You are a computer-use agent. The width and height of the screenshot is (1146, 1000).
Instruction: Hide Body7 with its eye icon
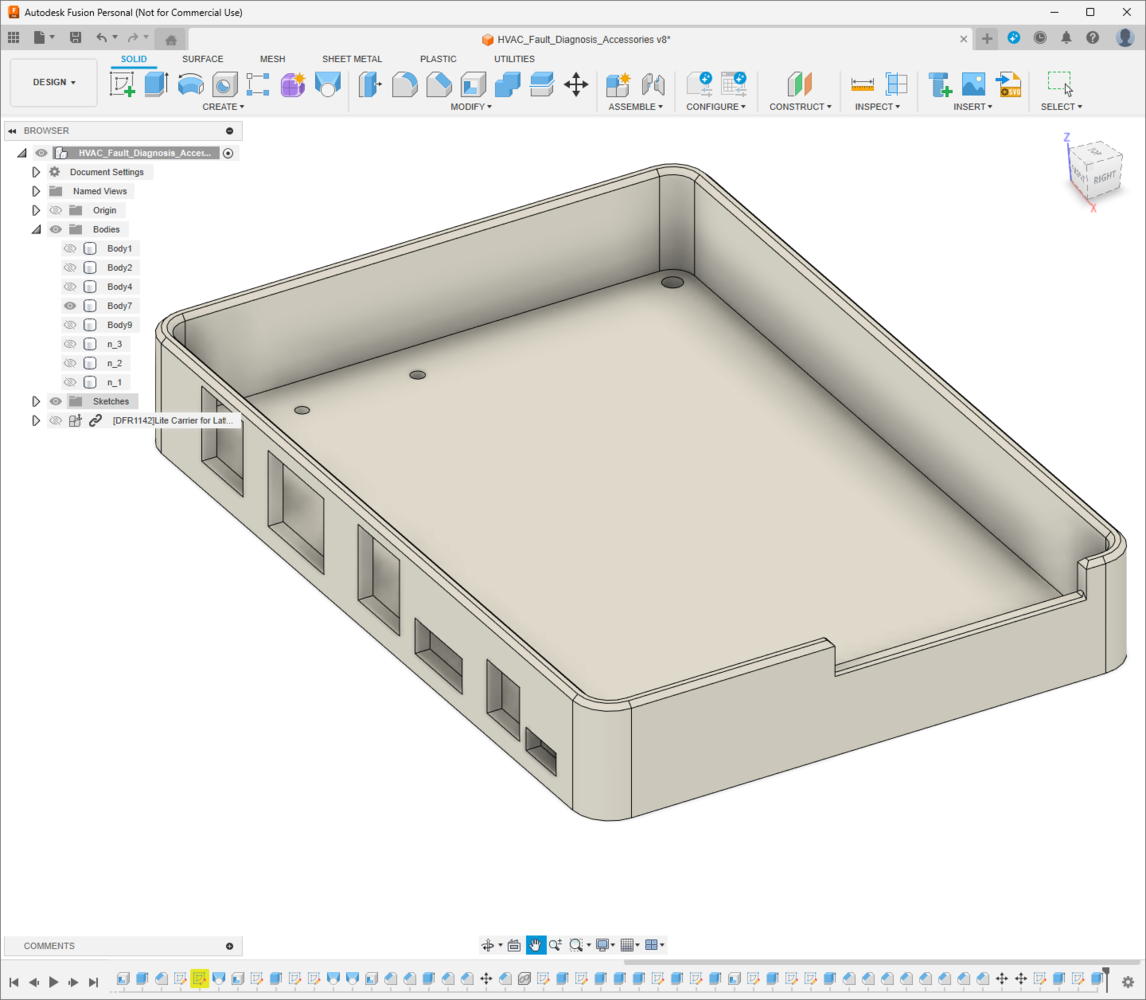pos(70,306)
